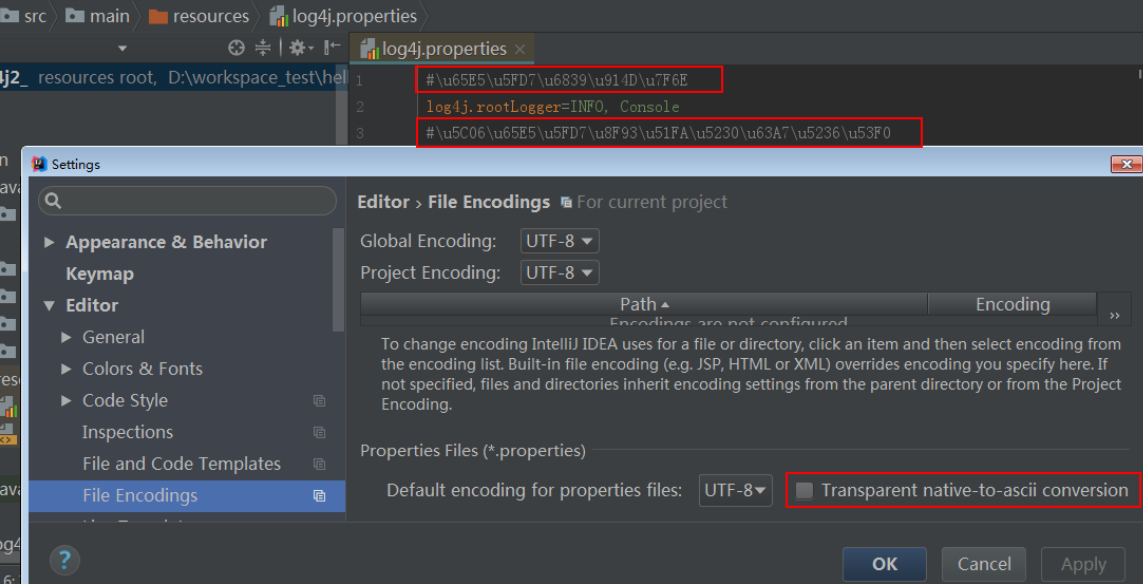The height and width of the screenshot is (584, 1143).
Task: Open Settings help question mark
Action: pyautogui.click(x=65, y=560)
